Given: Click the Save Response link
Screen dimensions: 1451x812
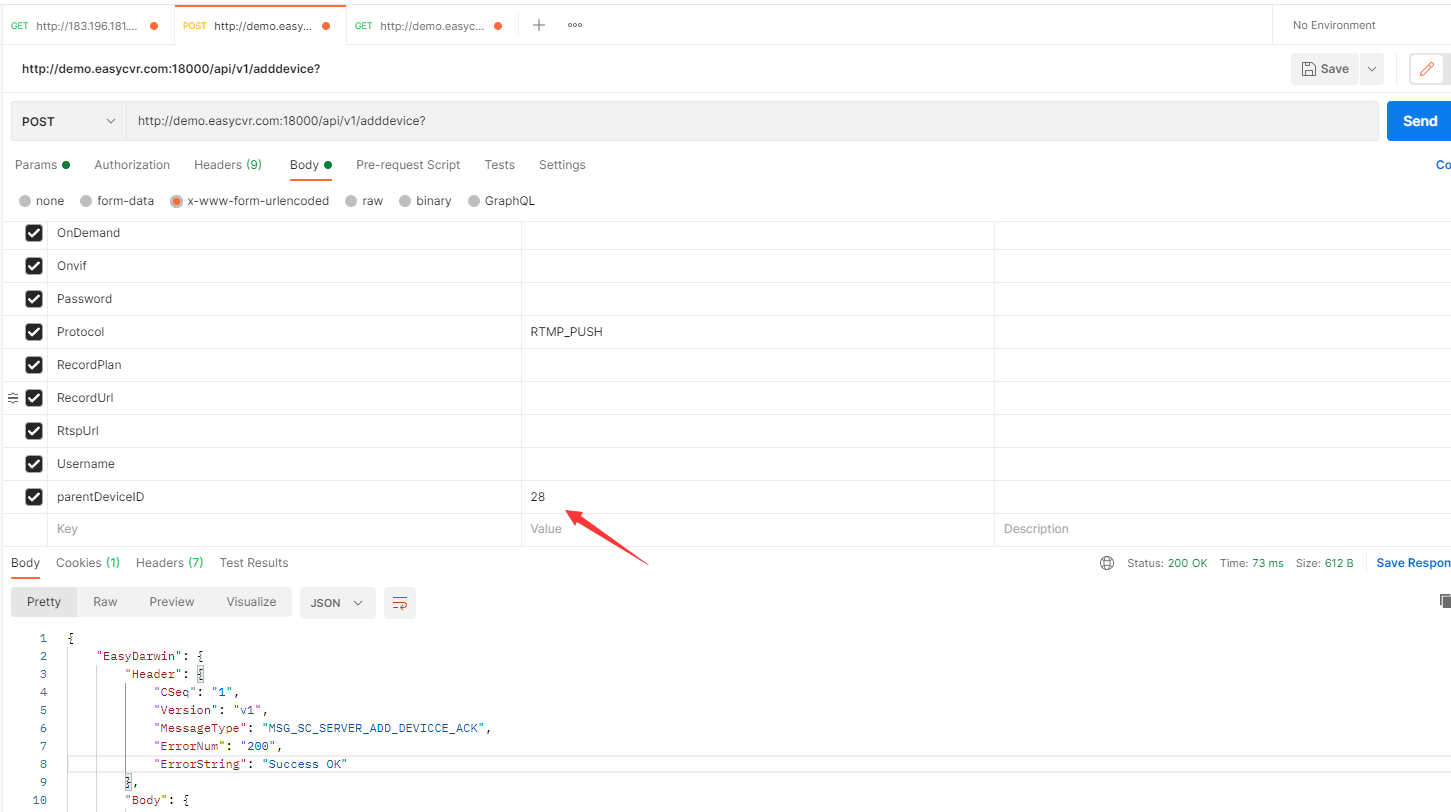Looking at the screenshot, I should (x=1412, y=563).
